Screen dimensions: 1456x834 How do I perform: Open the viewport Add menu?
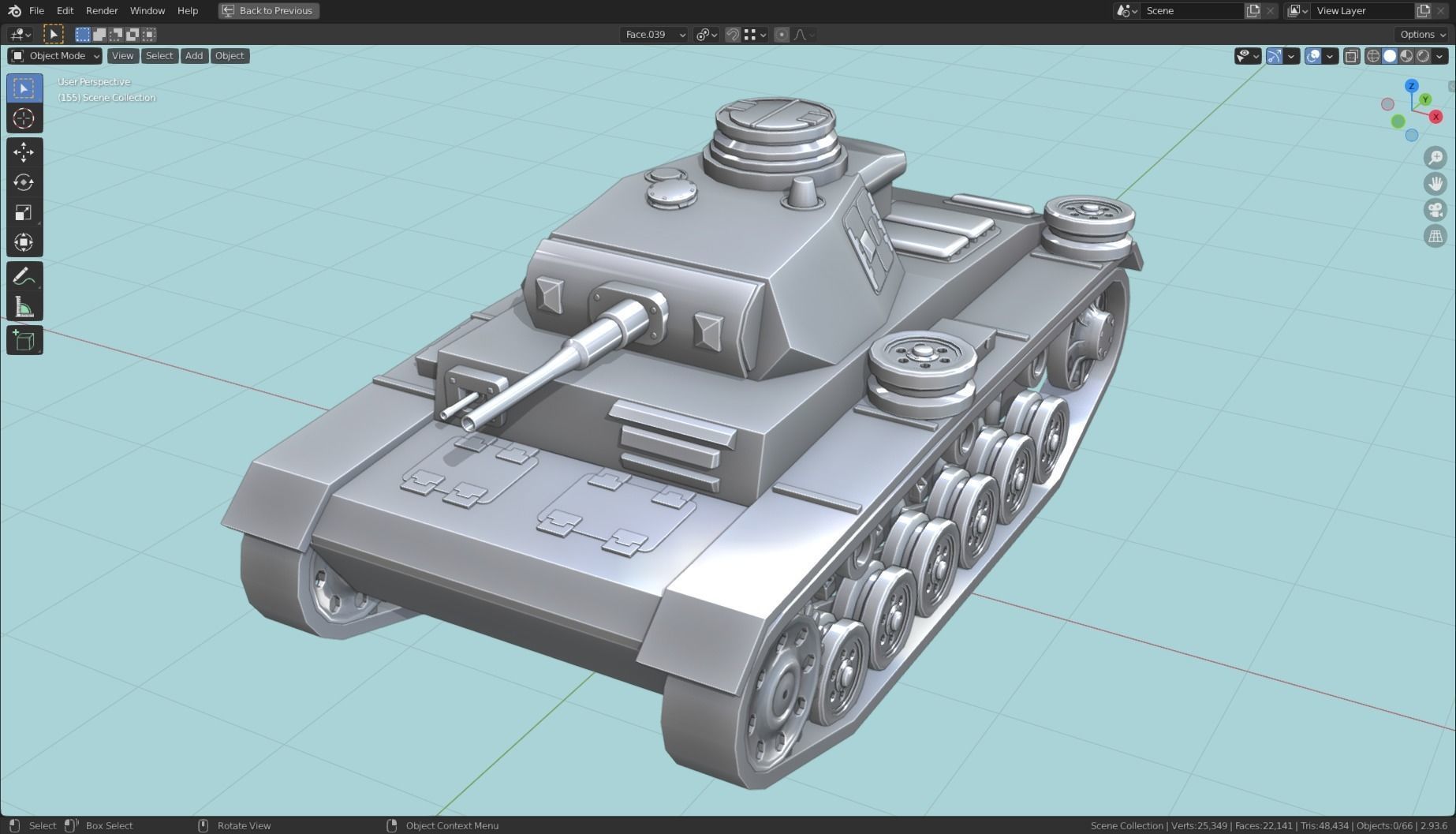tap(194, 55)
